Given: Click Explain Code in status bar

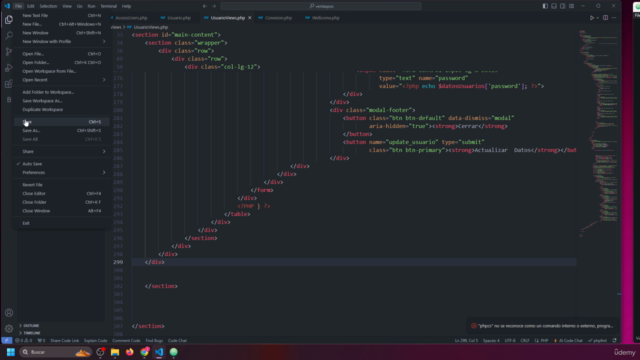Looking at the screenshot, I should (x=96, y=340).
